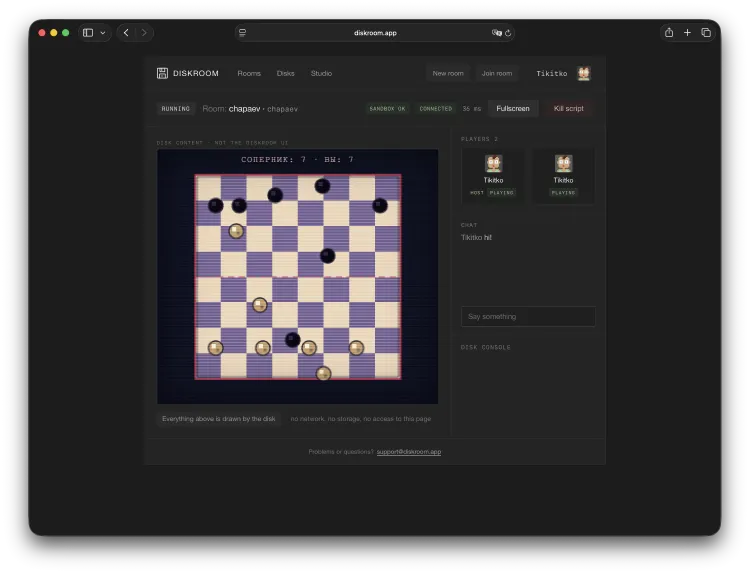Viewport: 750px width, 574px height.
Task: Open a new tab with plus icon
Action: (x=687, y=33)
